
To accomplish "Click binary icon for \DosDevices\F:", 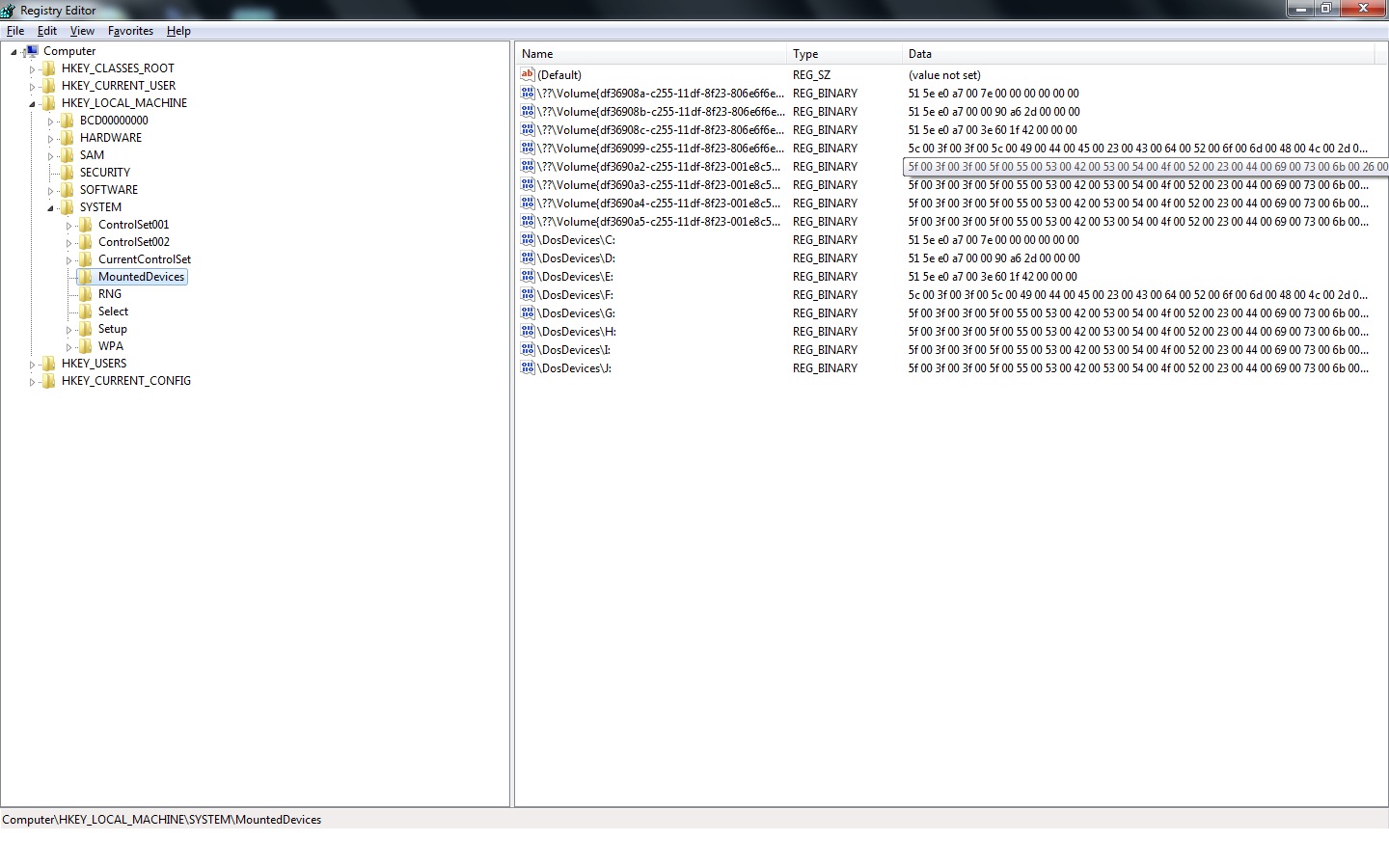I will tap(528, 294).
